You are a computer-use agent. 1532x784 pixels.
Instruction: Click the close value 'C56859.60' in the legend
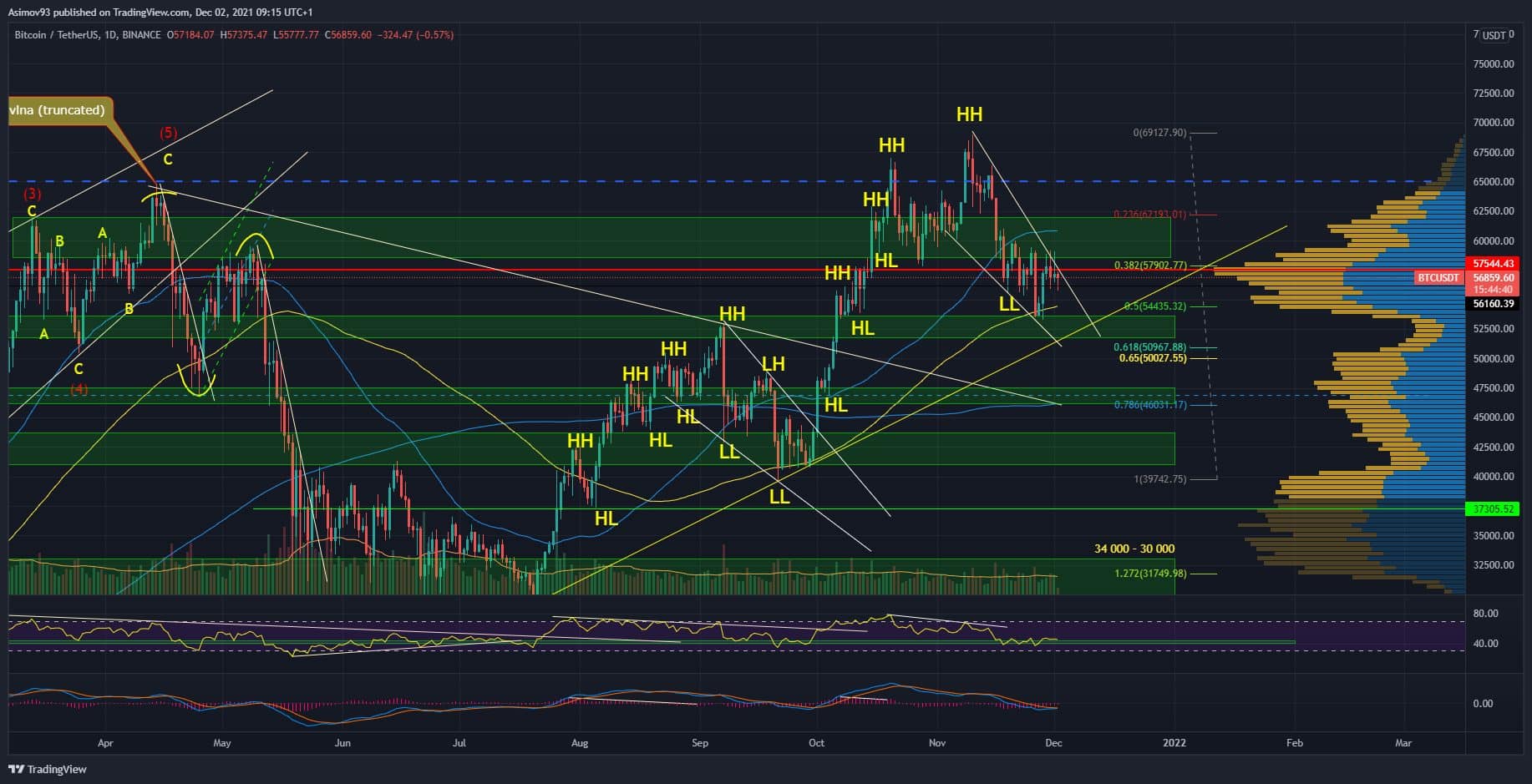pos(347,35)
